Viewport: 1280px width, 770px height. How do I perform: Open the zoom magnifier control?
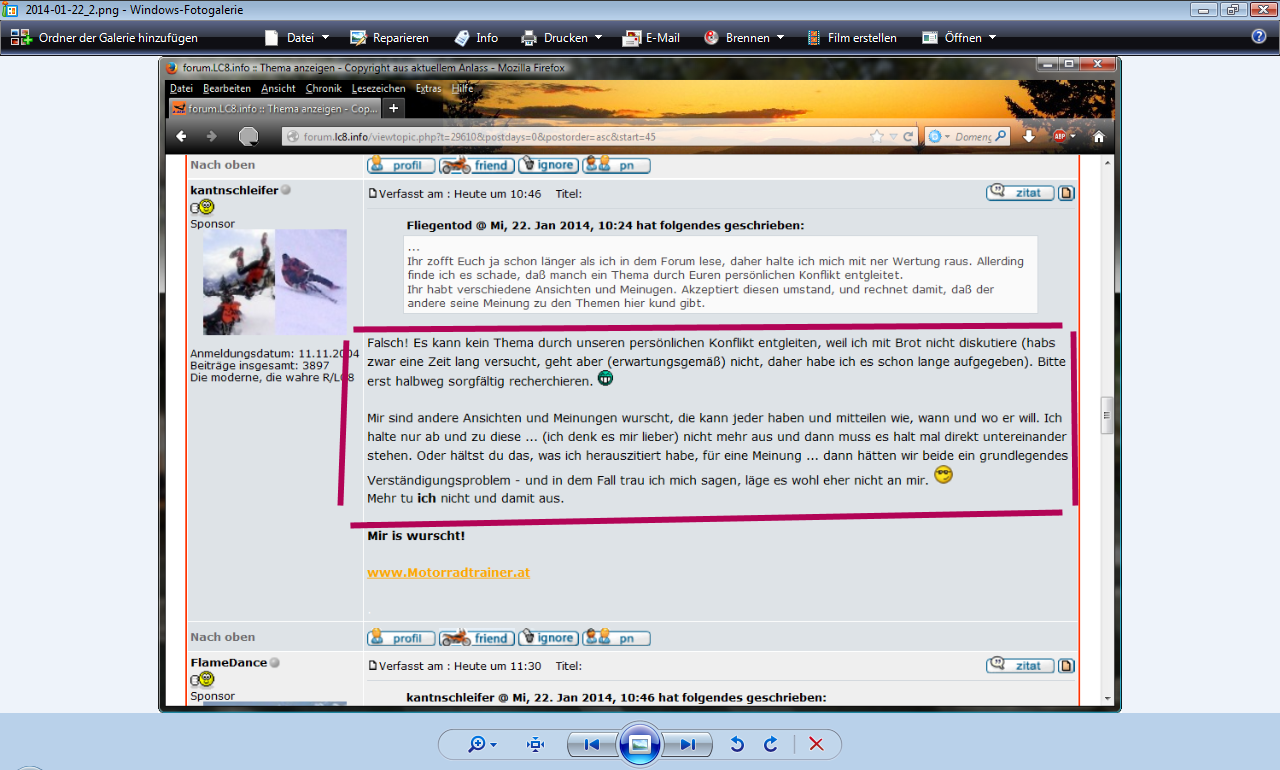coord(482,744)
